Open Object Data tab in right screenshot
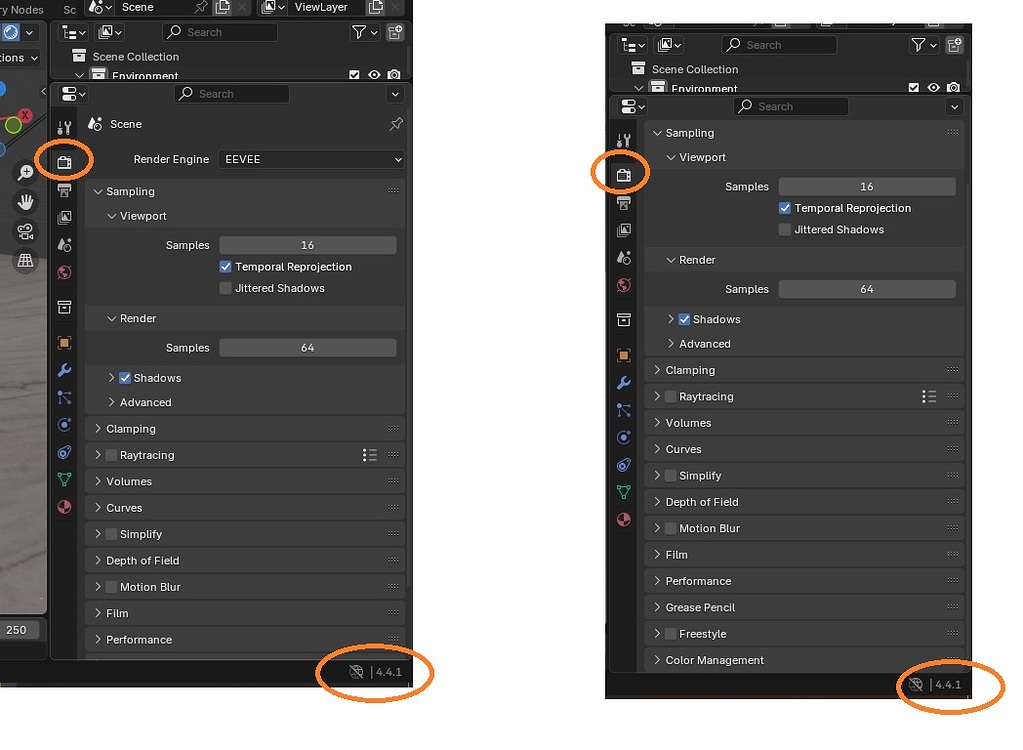 pyautogui.click(x=623, y=492)
